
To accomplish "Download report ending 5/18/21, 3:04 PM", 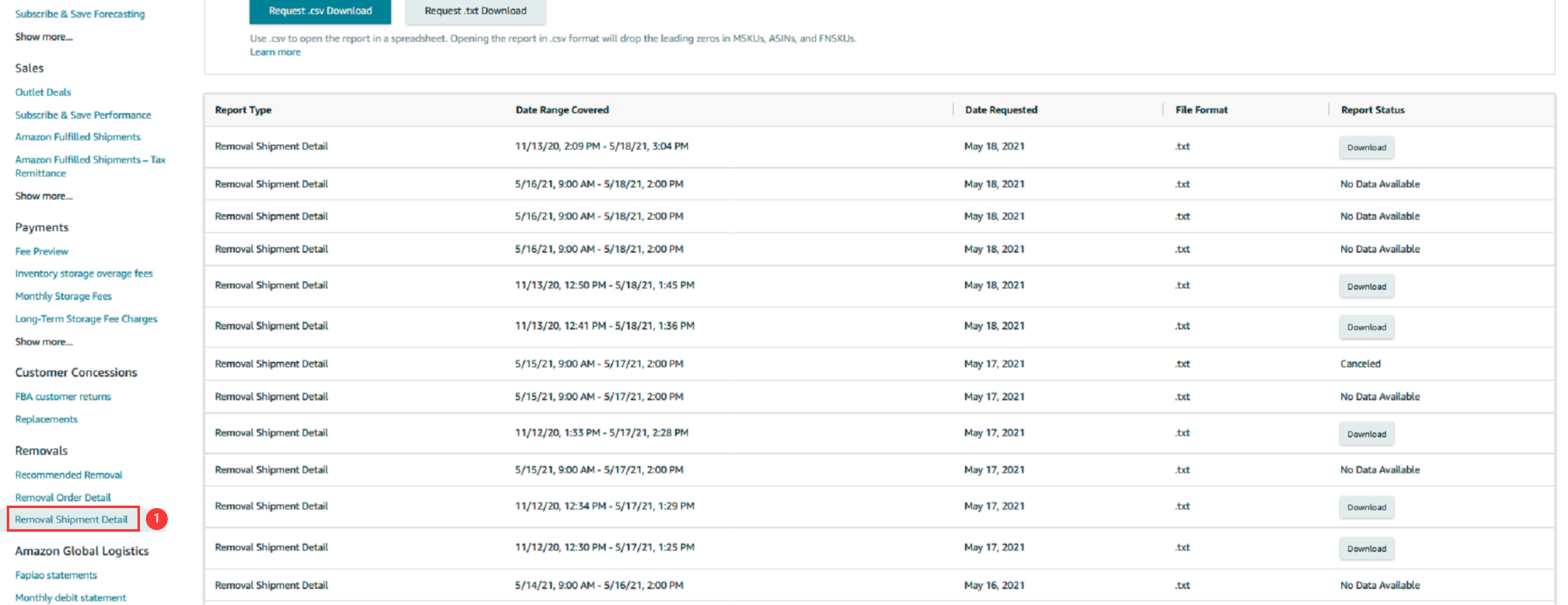I will tap(1366, 147).
